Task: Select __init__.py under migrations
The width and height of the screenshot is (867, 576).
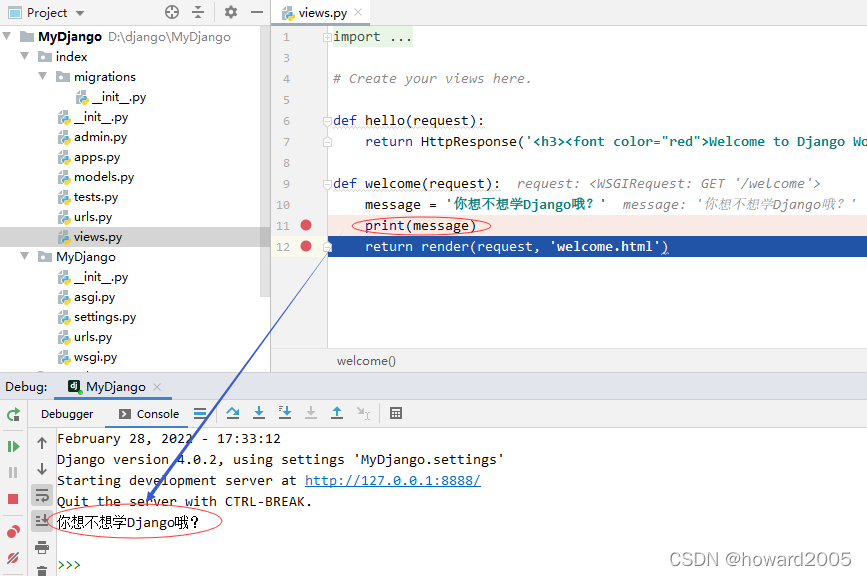Action: tap(111, 97)
